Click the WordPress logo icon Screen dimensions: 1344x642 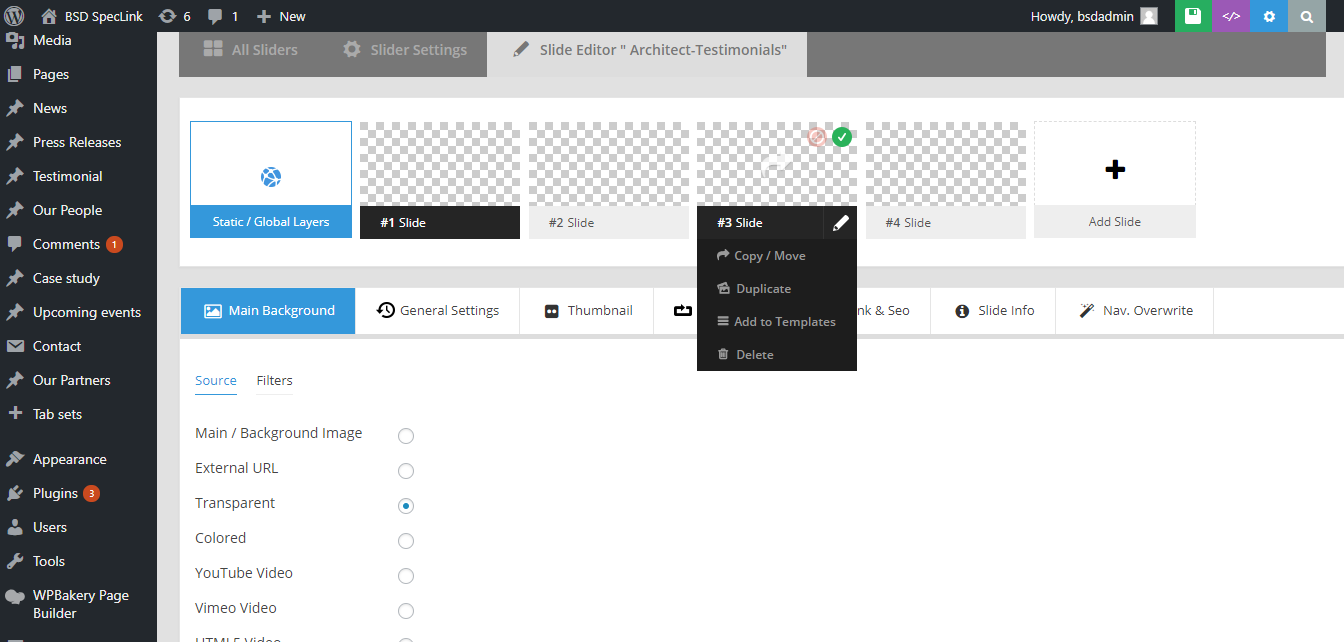tap(14, 16)
